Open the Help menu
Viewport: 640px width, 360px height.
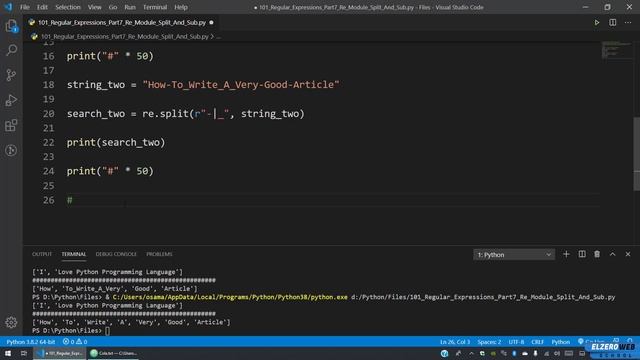181,7
